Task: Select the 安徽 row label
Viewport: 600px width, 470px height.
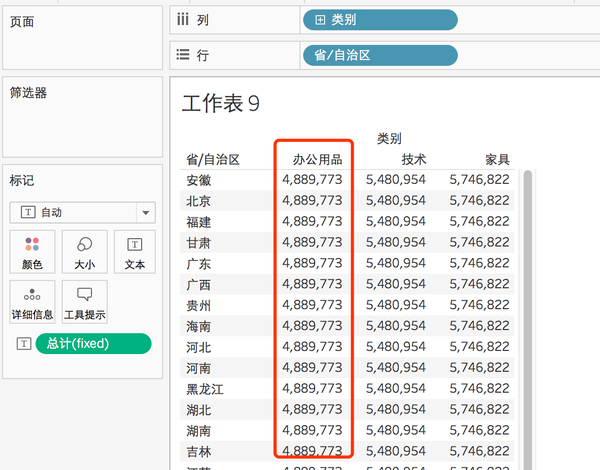Action: [x=199, y=180]
